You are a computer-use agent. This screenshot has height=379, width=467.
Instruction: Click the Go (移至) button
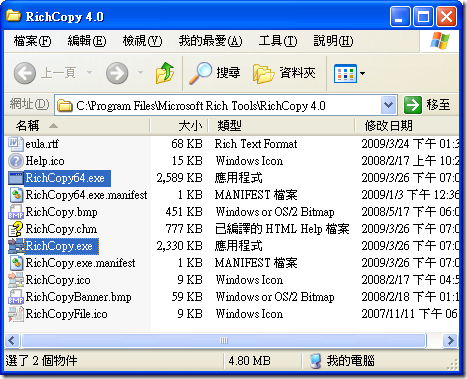click(x=427, y=105)
